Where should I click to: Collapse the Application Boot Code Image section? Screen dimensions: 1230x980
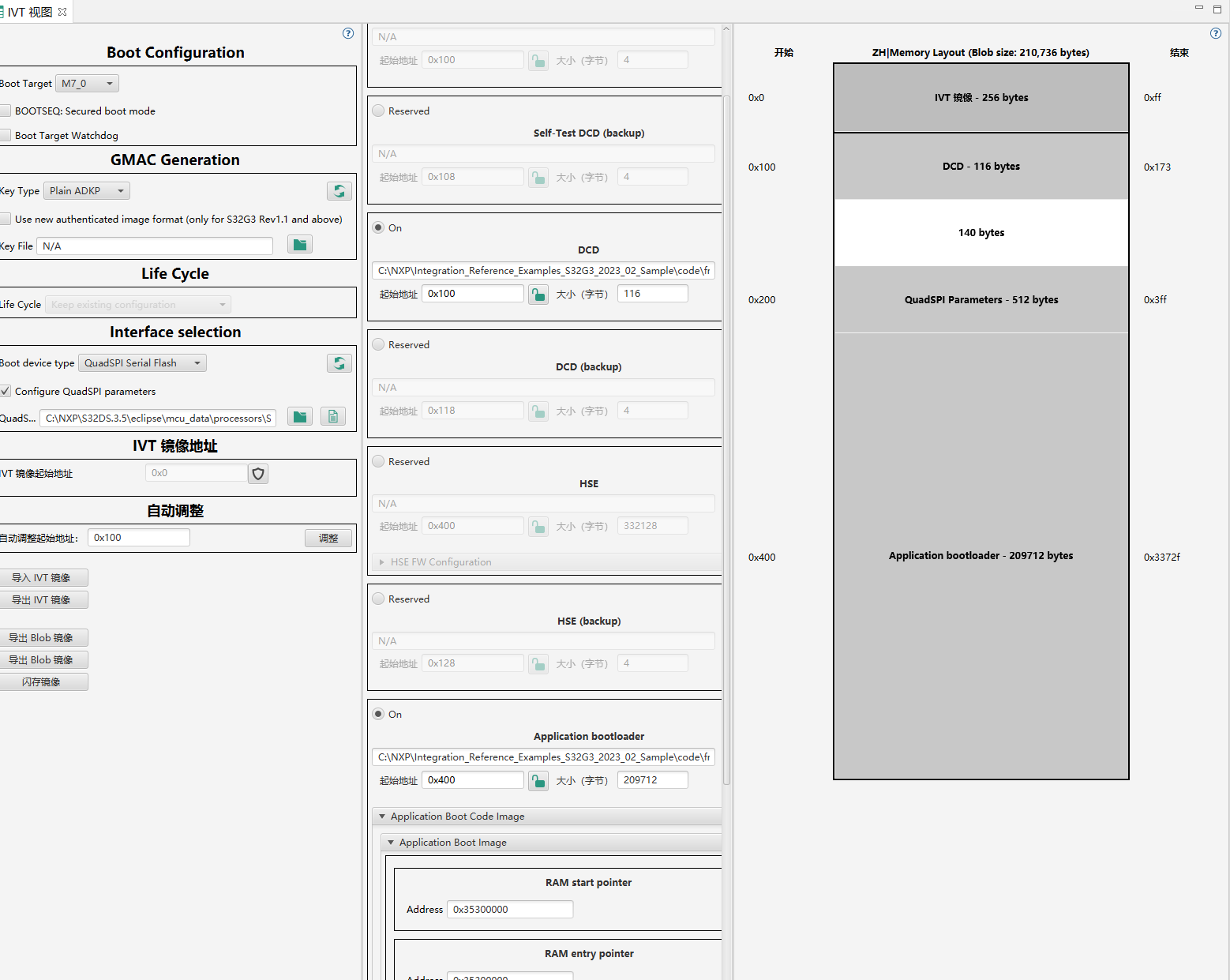pyautogui.click(x=382, y=816)
